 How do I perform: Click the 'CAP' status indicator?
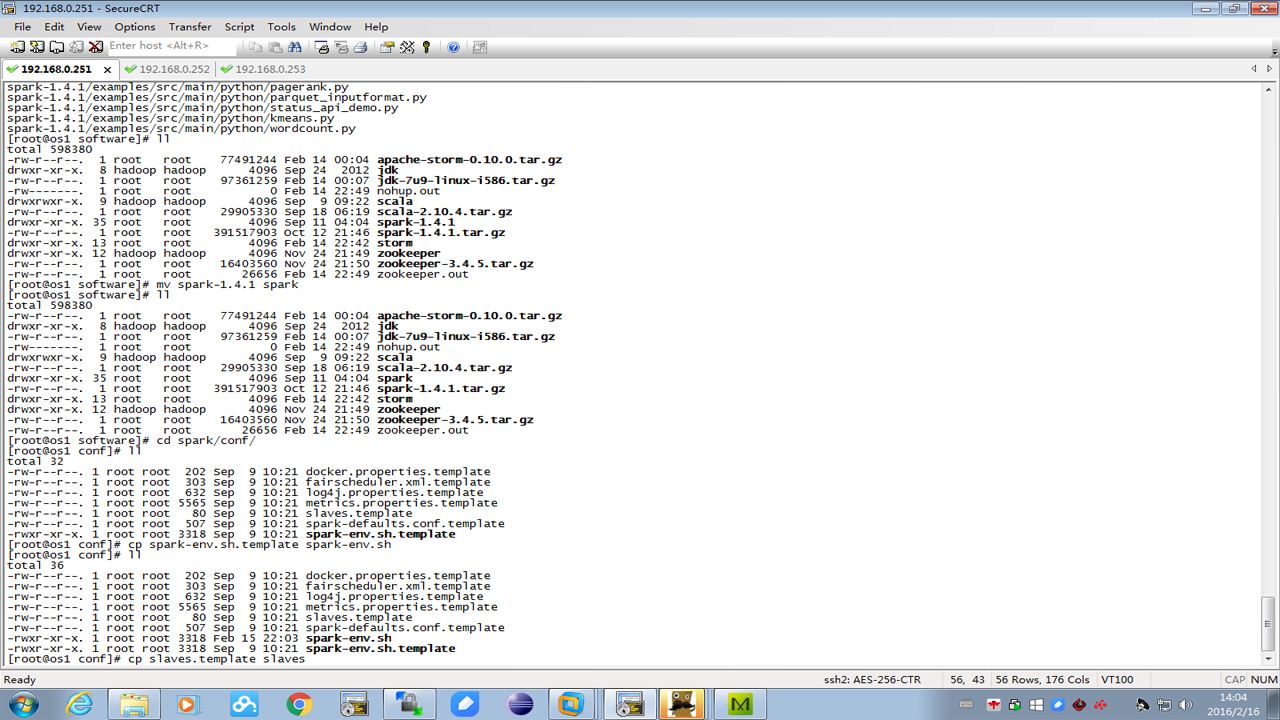click(1234, 680)
